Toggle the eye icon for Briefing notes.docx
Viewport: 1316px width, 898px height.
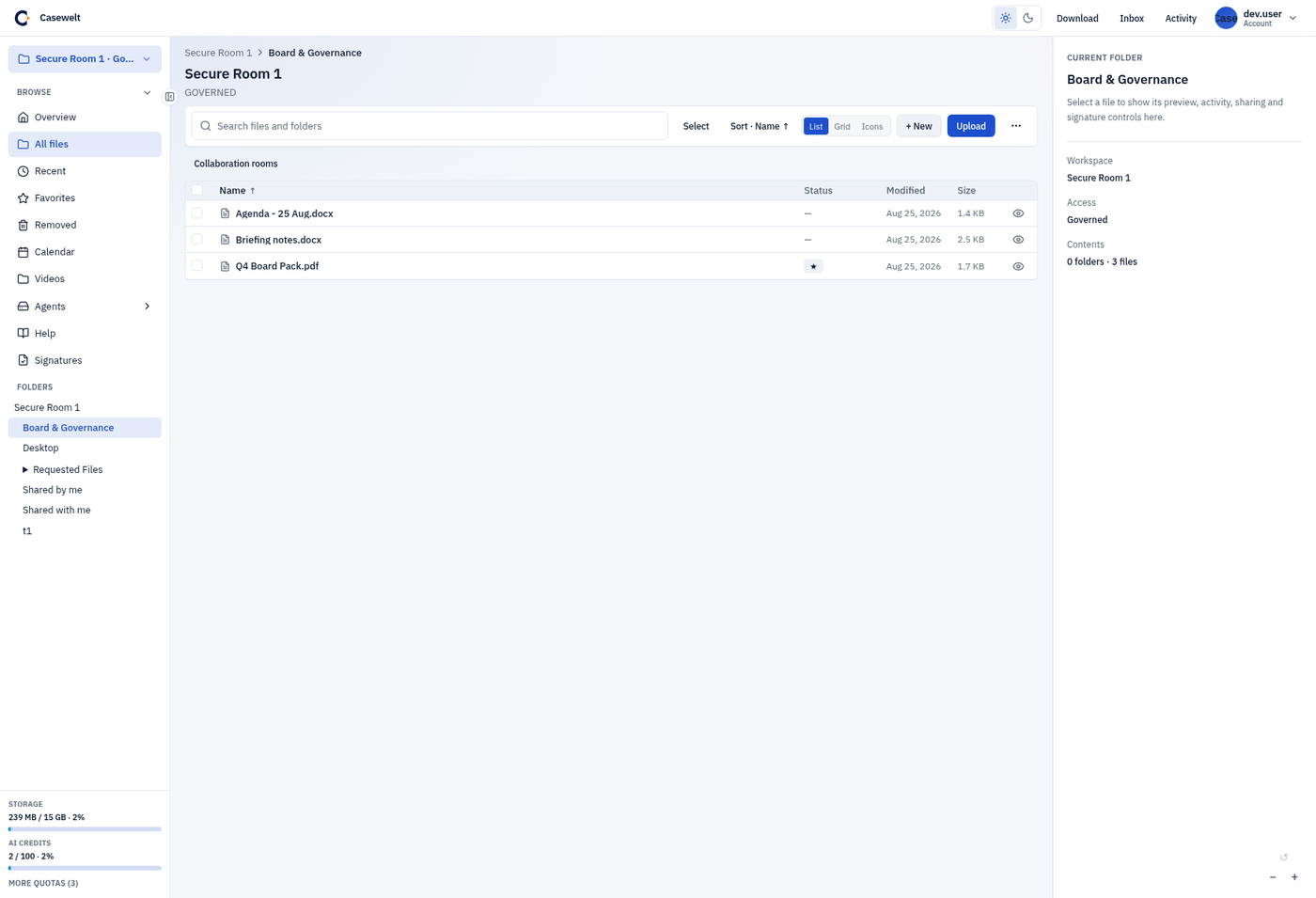(1018, 240)
